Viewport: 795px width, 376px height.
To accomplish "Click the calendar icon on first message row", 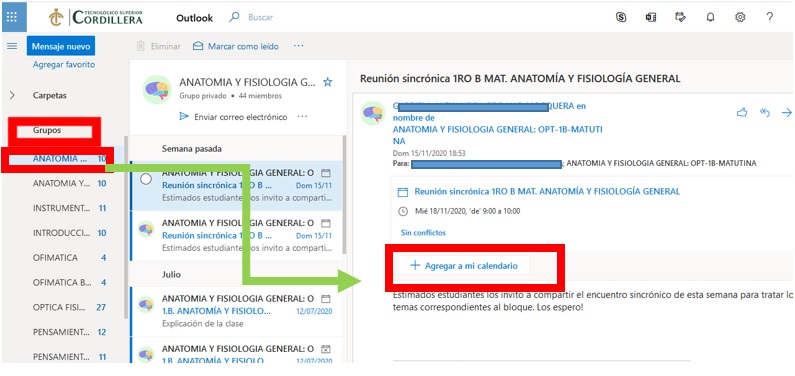I will point(326,172).
